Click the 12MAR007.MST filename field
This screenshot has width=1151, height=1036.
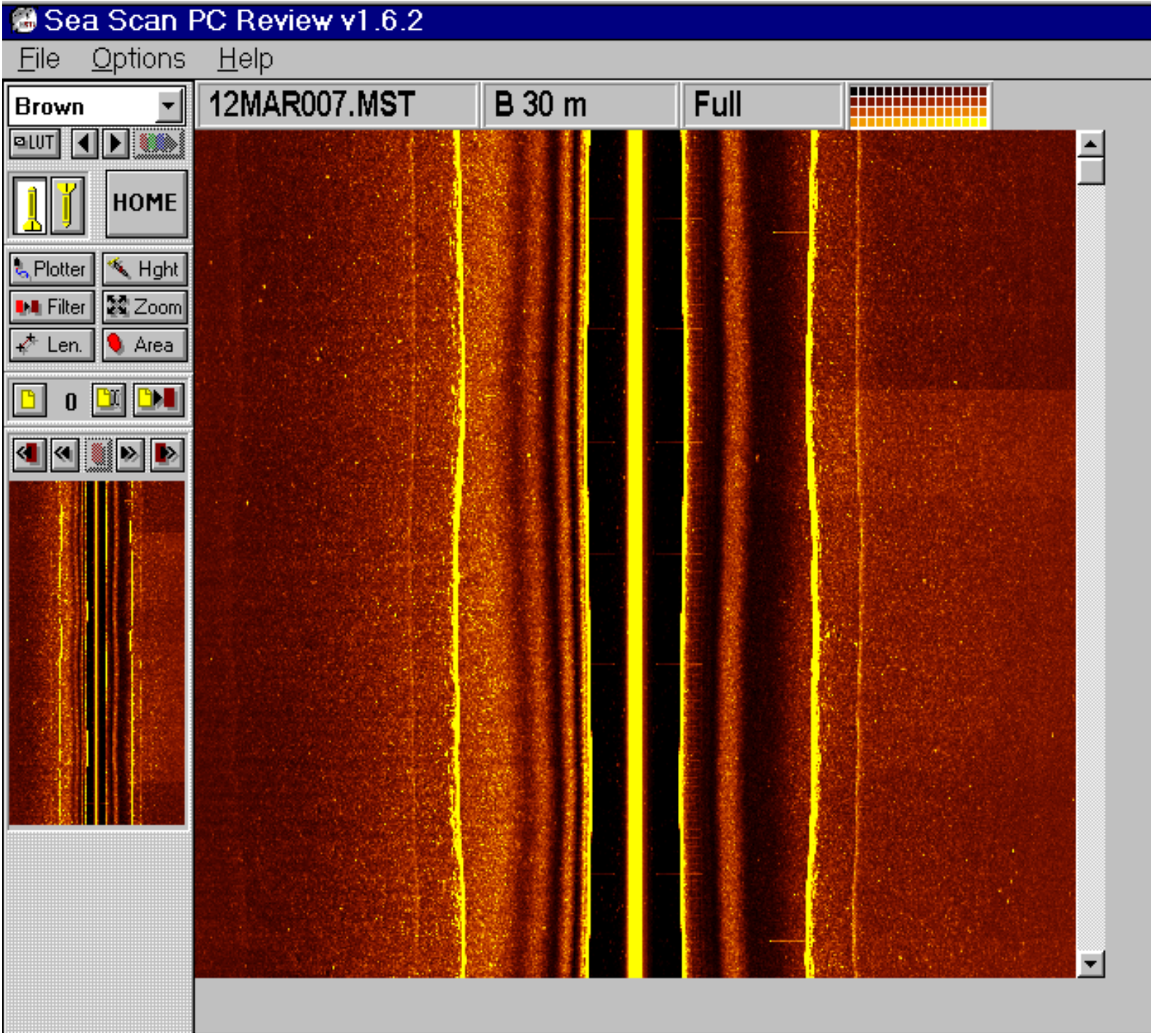click(x=338, y=105)
